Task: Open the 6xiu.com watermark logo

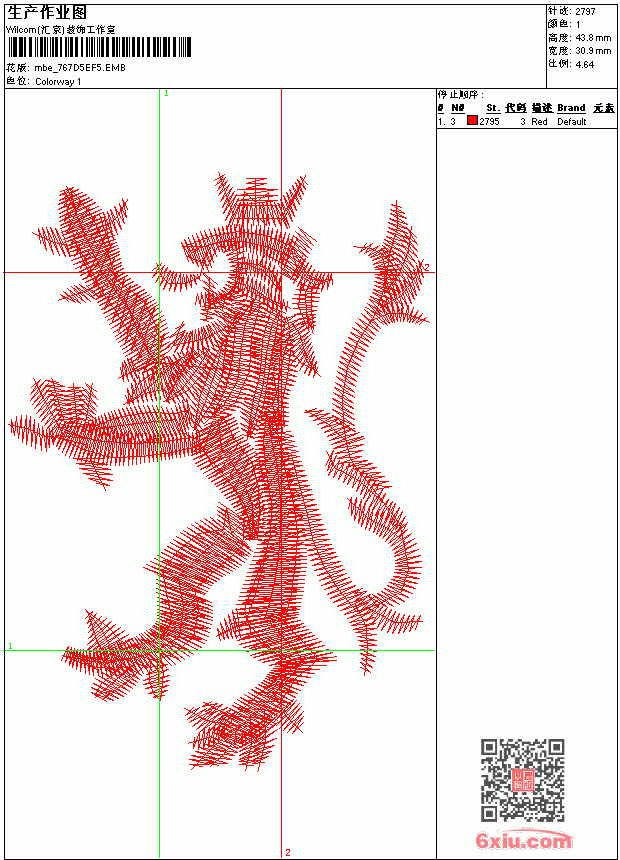Action: (x=524, y=840)
